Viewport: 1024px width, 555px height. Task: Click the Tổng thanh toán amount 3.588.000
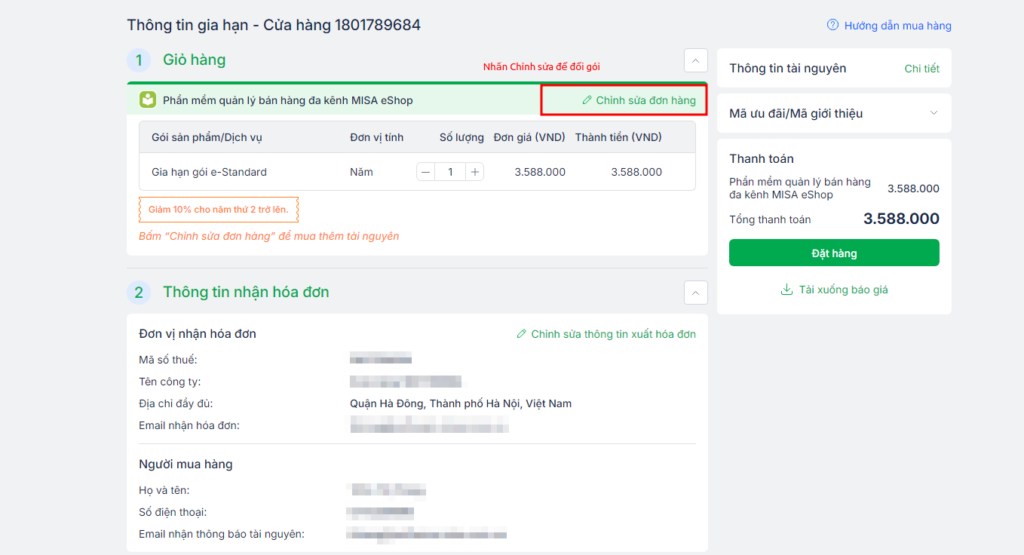click(x=901, y=219)
